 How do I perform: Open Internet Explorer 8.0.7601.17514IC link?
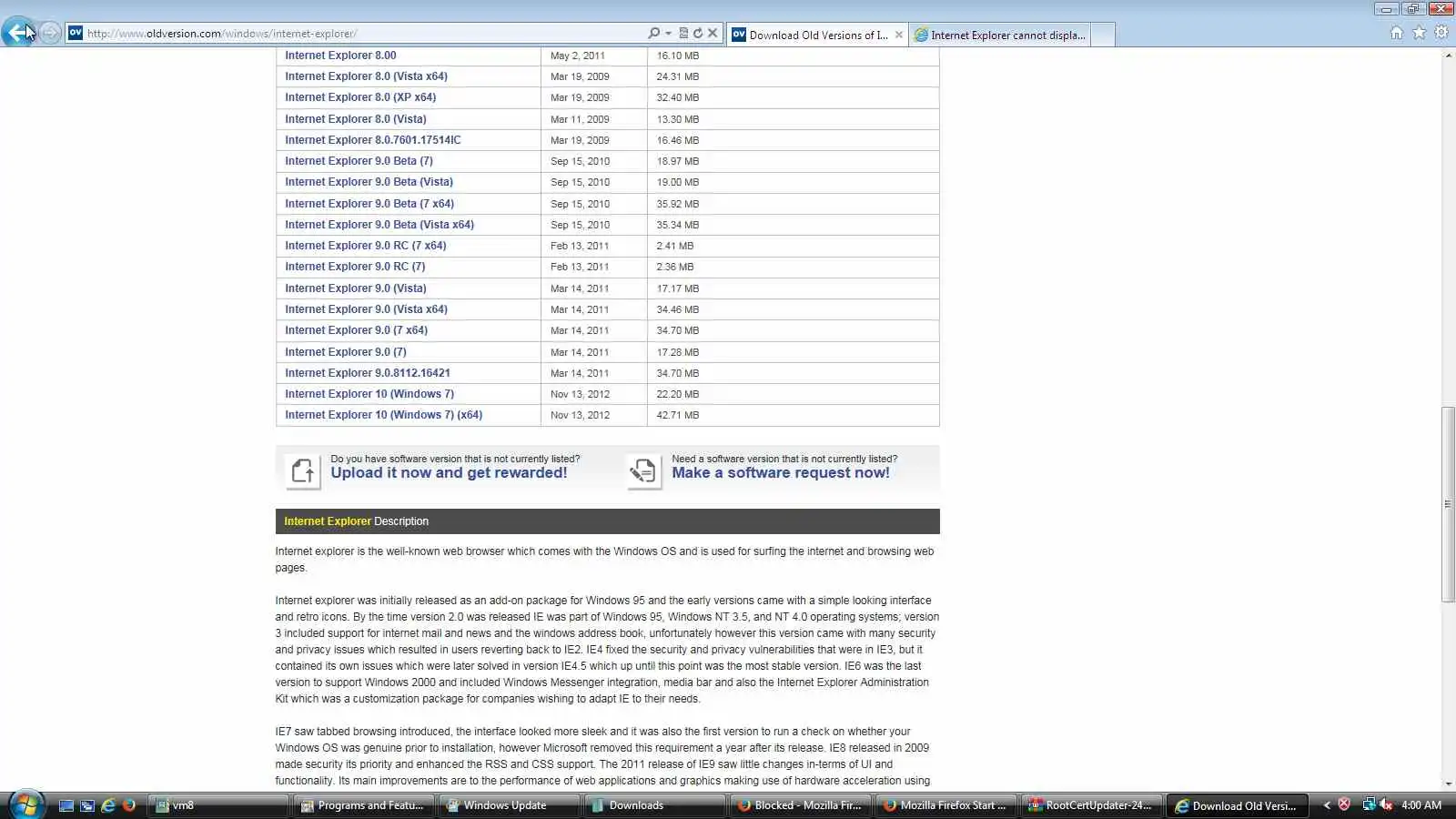point(373,140)
